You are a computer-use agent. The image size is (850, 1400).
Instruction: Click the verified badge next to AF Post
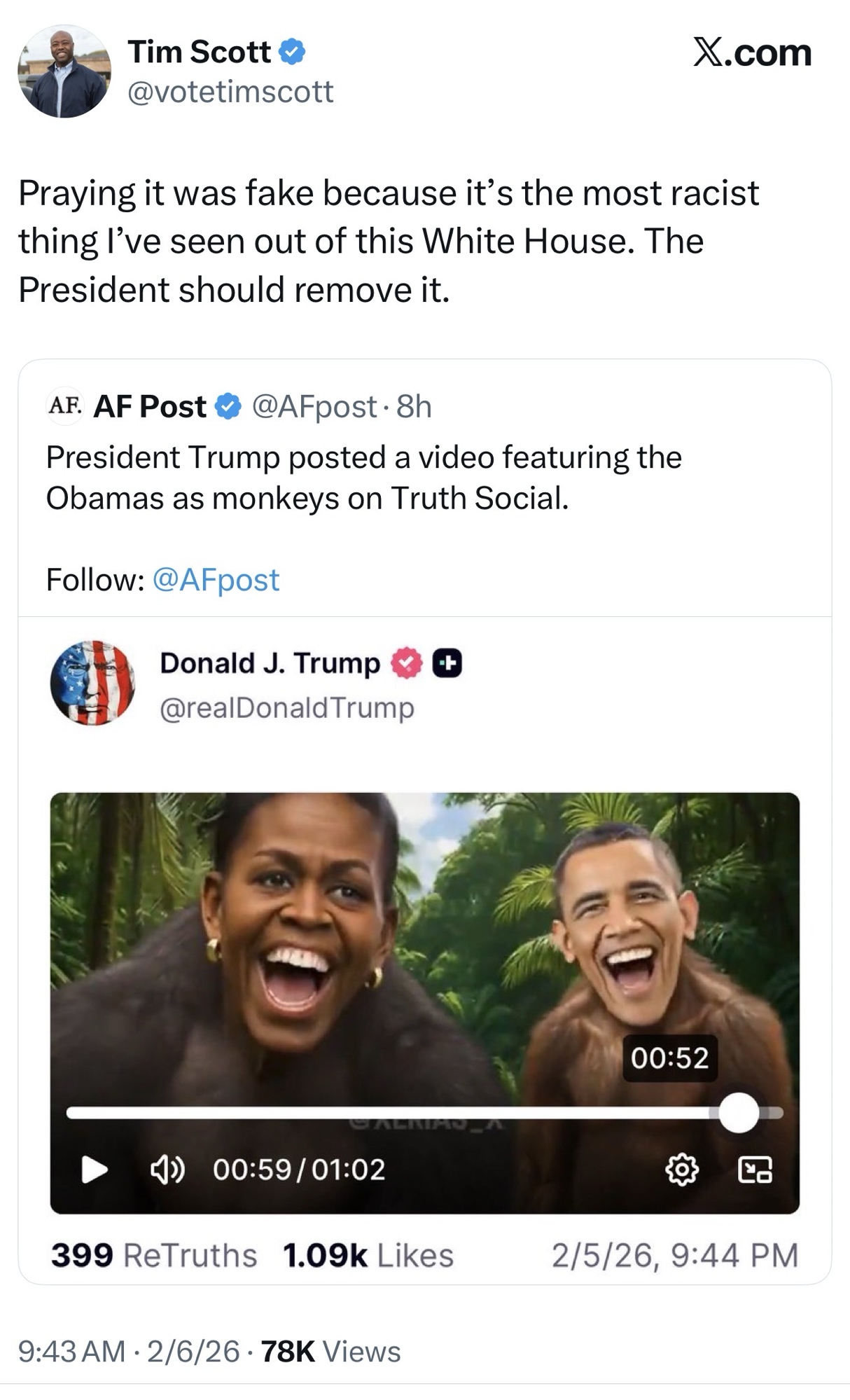point(228,406)
